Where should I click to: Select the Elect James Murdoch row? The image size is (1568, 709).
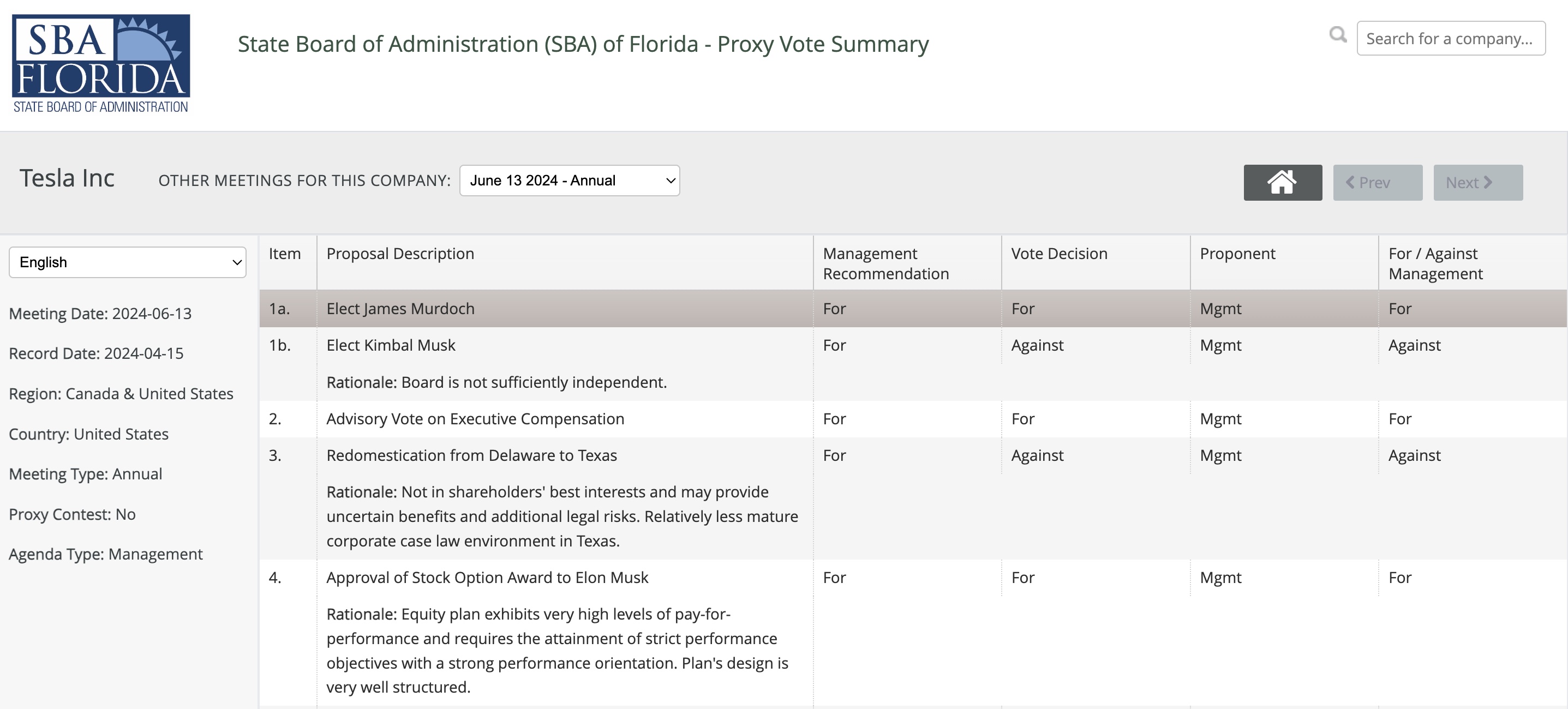[913, 309]
